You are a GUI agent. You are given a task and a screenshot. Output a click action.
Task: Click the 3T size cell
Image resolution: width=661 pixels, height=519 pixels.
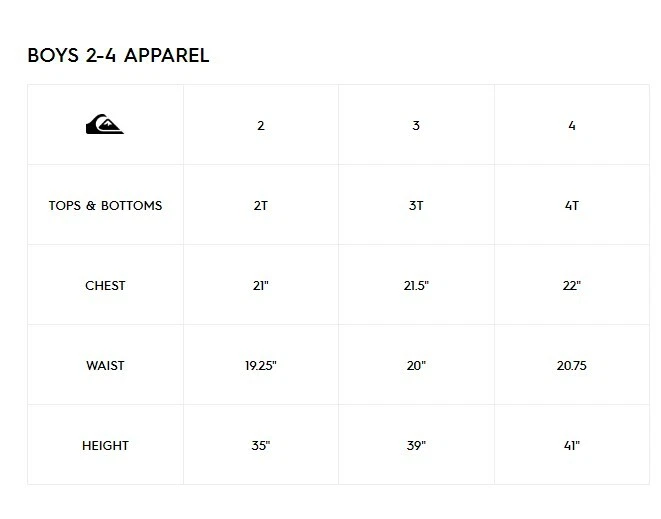click(416, 206)
